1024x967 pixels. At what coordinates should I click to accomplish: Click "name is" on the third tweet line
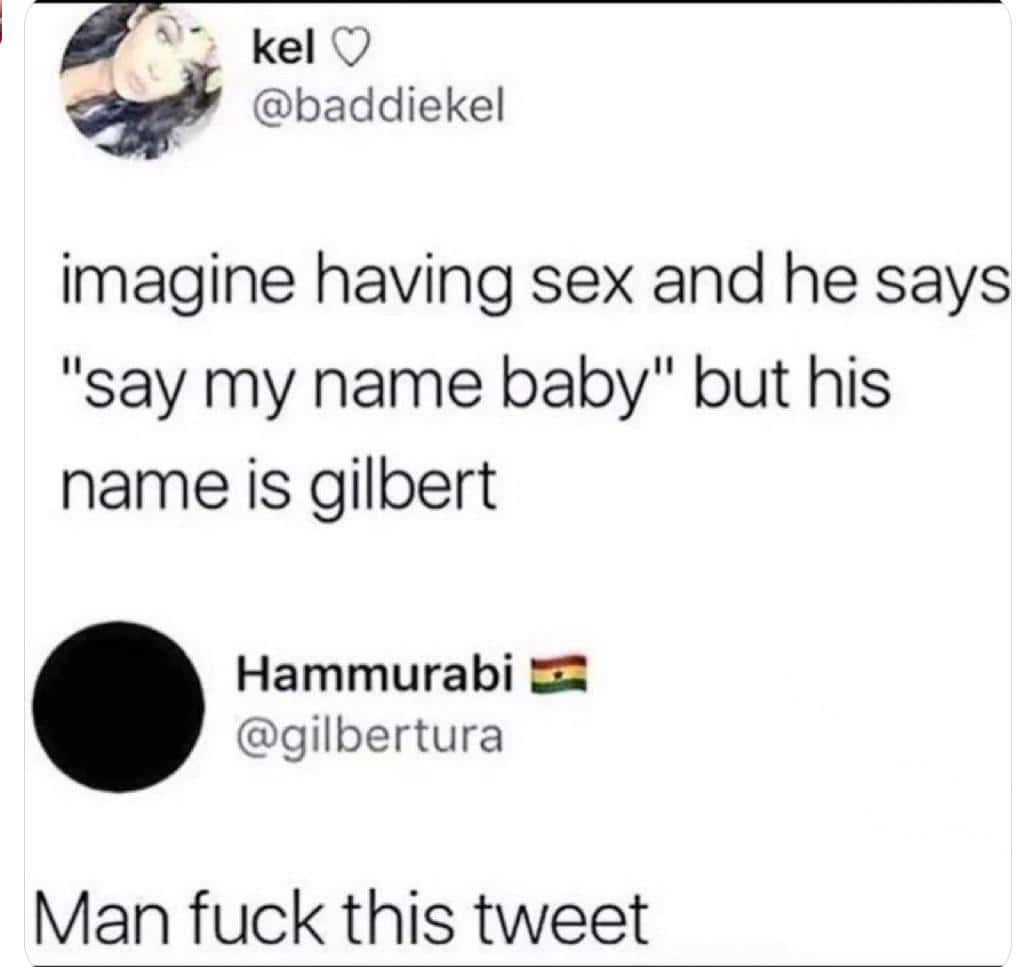pos(176,486)
